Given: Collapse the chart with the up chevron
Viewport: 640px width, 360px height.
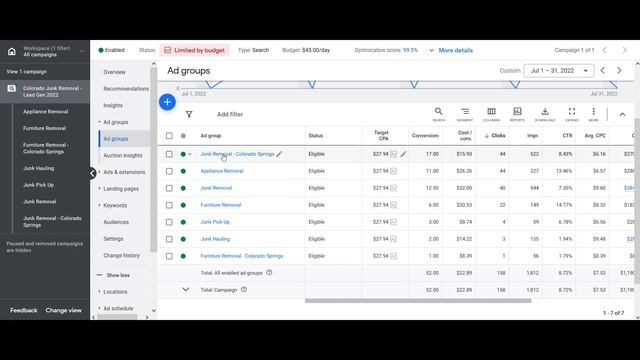Looking at the screenshot, I should (x=622, y=115).
